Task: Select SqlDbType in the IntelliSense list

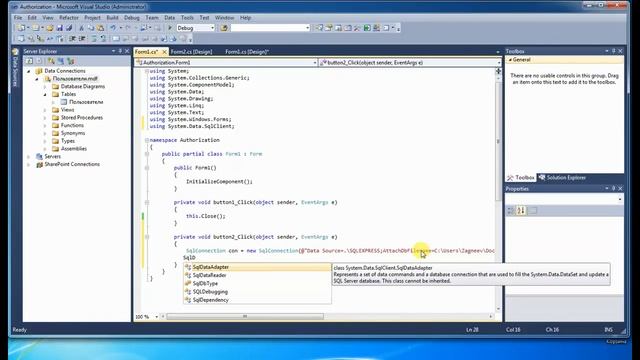Action: [257, 283]
